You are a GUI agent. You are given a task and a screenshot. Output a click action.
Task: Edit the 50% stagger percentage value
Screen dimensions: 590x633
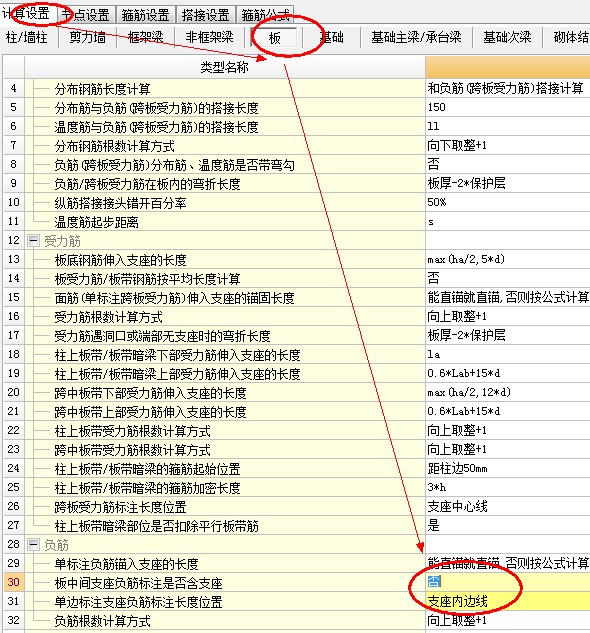508,203
